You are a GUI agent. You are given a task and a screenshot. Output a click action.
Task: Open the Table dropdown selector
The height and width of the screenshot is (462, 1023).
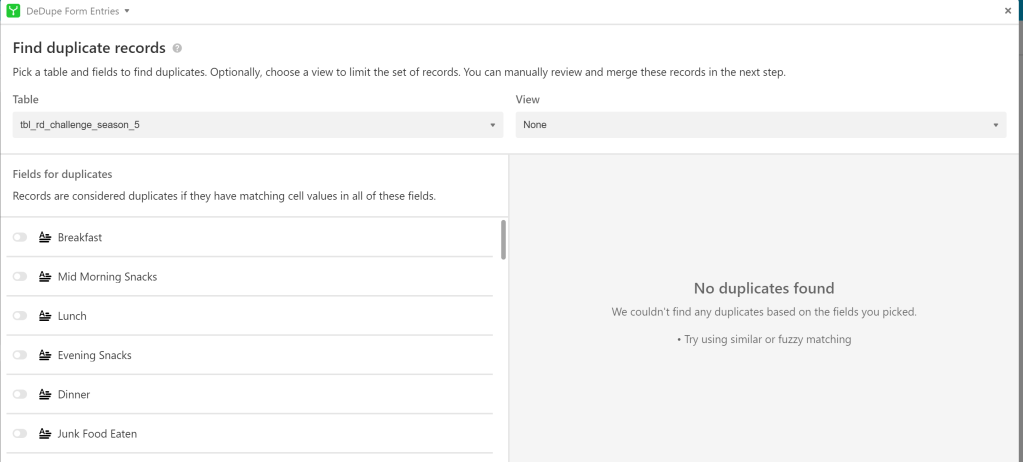point(258,125)
